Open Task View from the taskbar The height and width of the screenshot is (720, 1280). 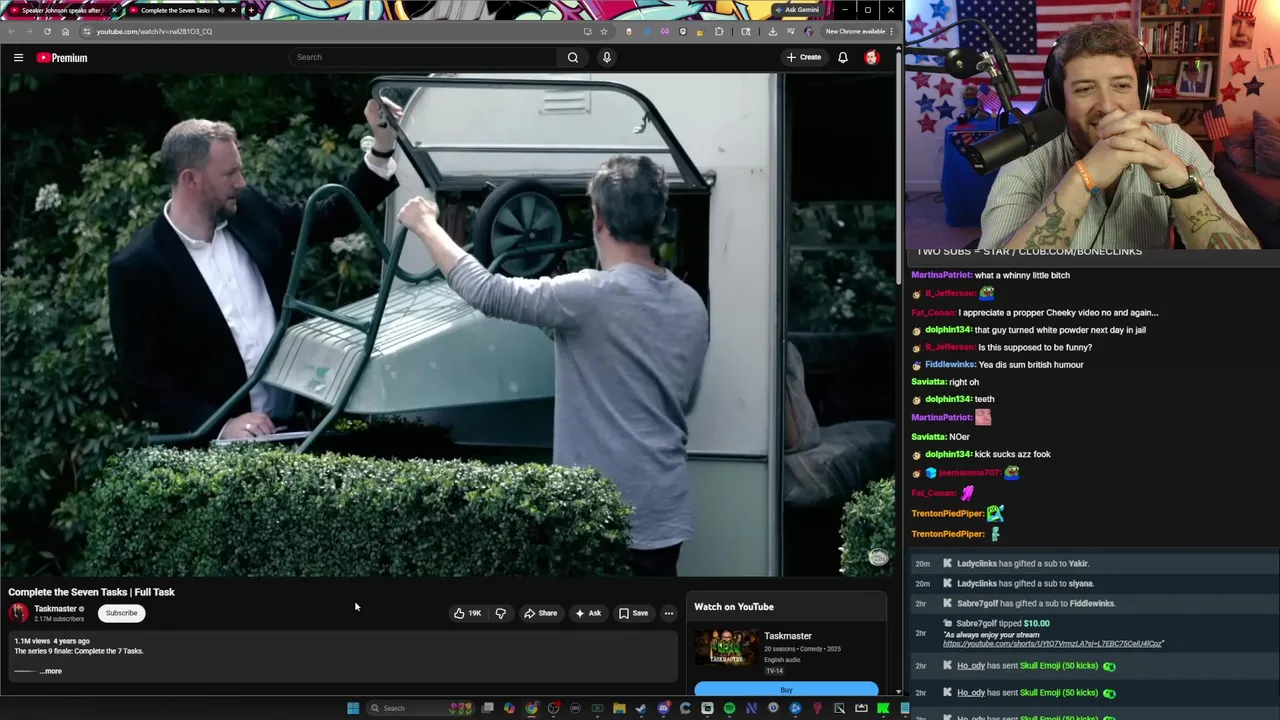[487, 708]
